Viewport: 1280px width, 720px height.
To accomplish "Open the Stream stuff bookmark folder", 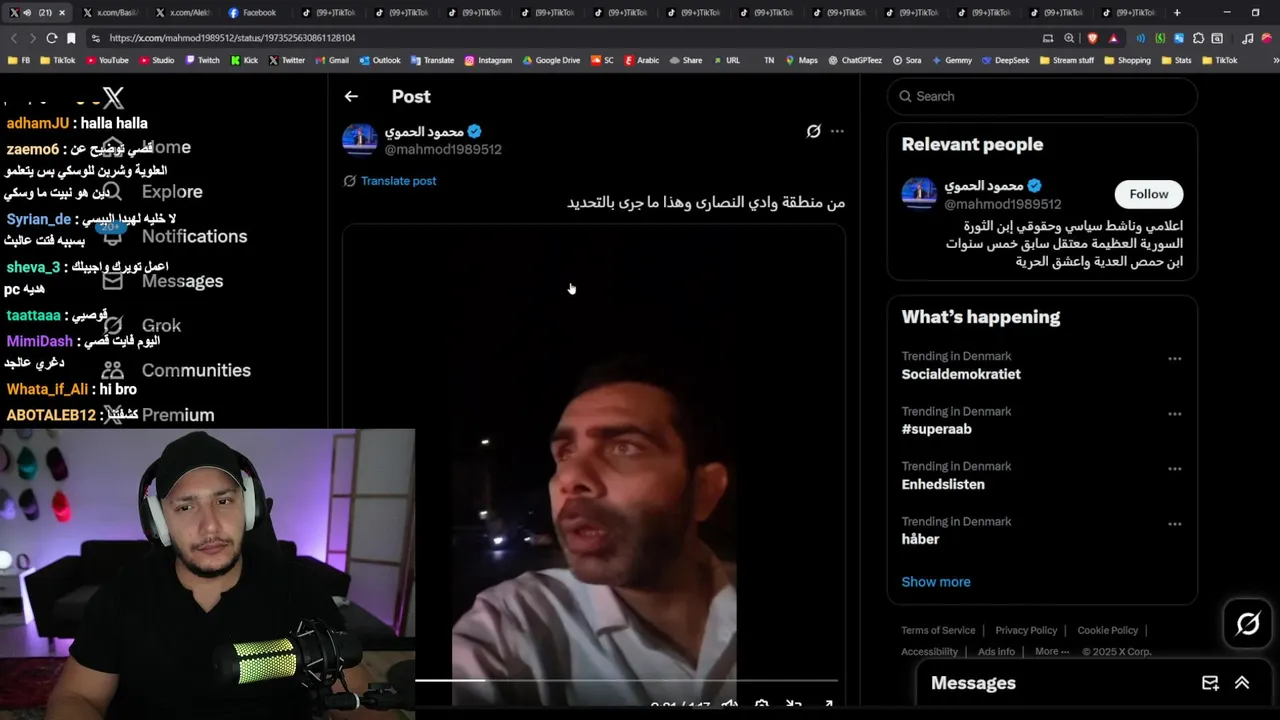I will (1067, 60).
